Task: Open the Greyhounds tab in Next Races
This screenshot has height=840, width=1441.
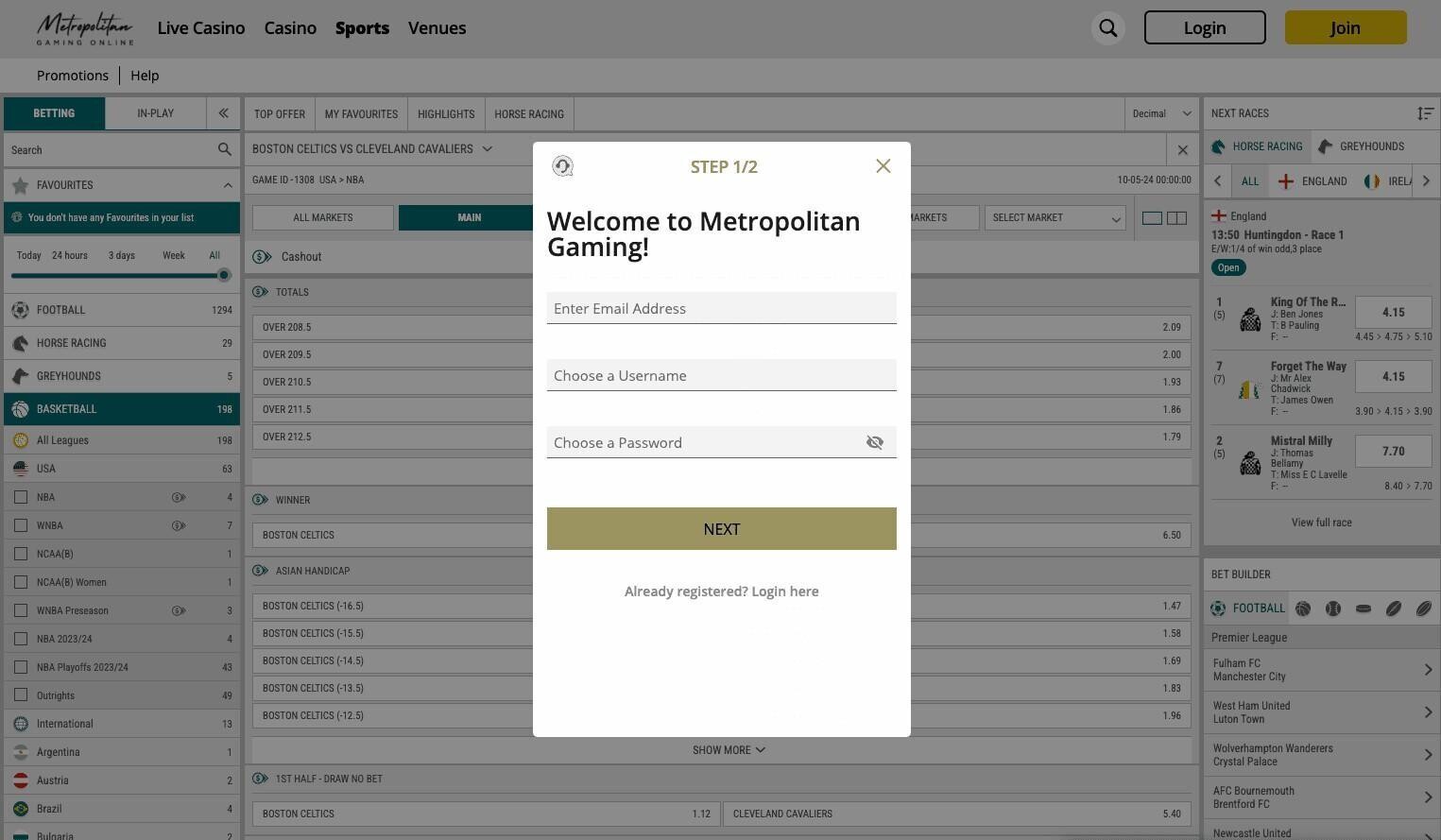Action: tap(1360, 146)
